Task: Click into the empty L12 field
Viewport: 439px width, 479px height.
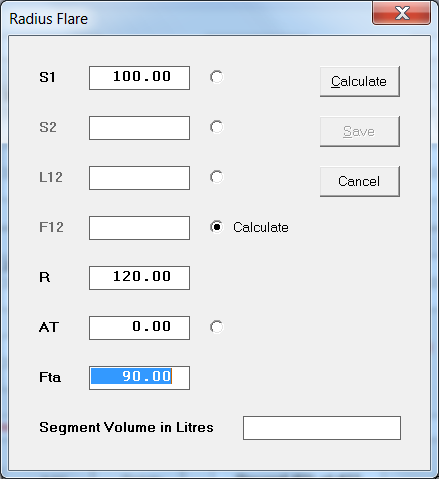Action: pyautogui.click(x=139, y=178)
